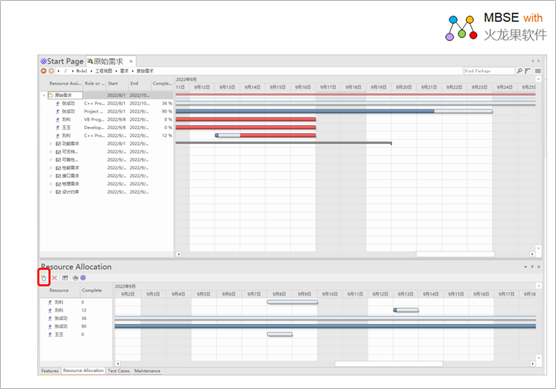Click the red X delete icon

pyautogui.click(x=55, y=278)
